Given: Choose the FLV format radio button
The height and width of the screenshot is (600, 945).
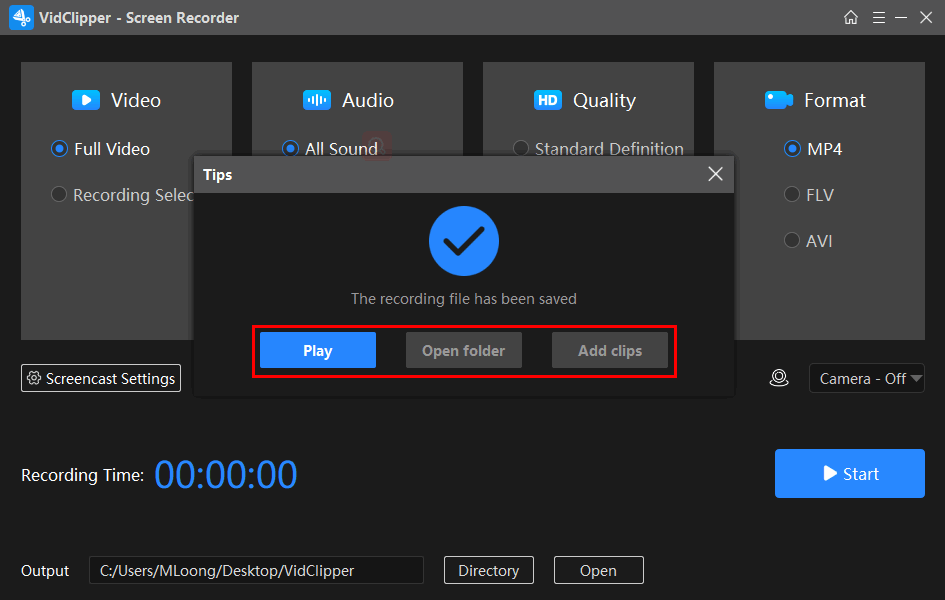Looking at the screenshot, I should click(792, 195).
